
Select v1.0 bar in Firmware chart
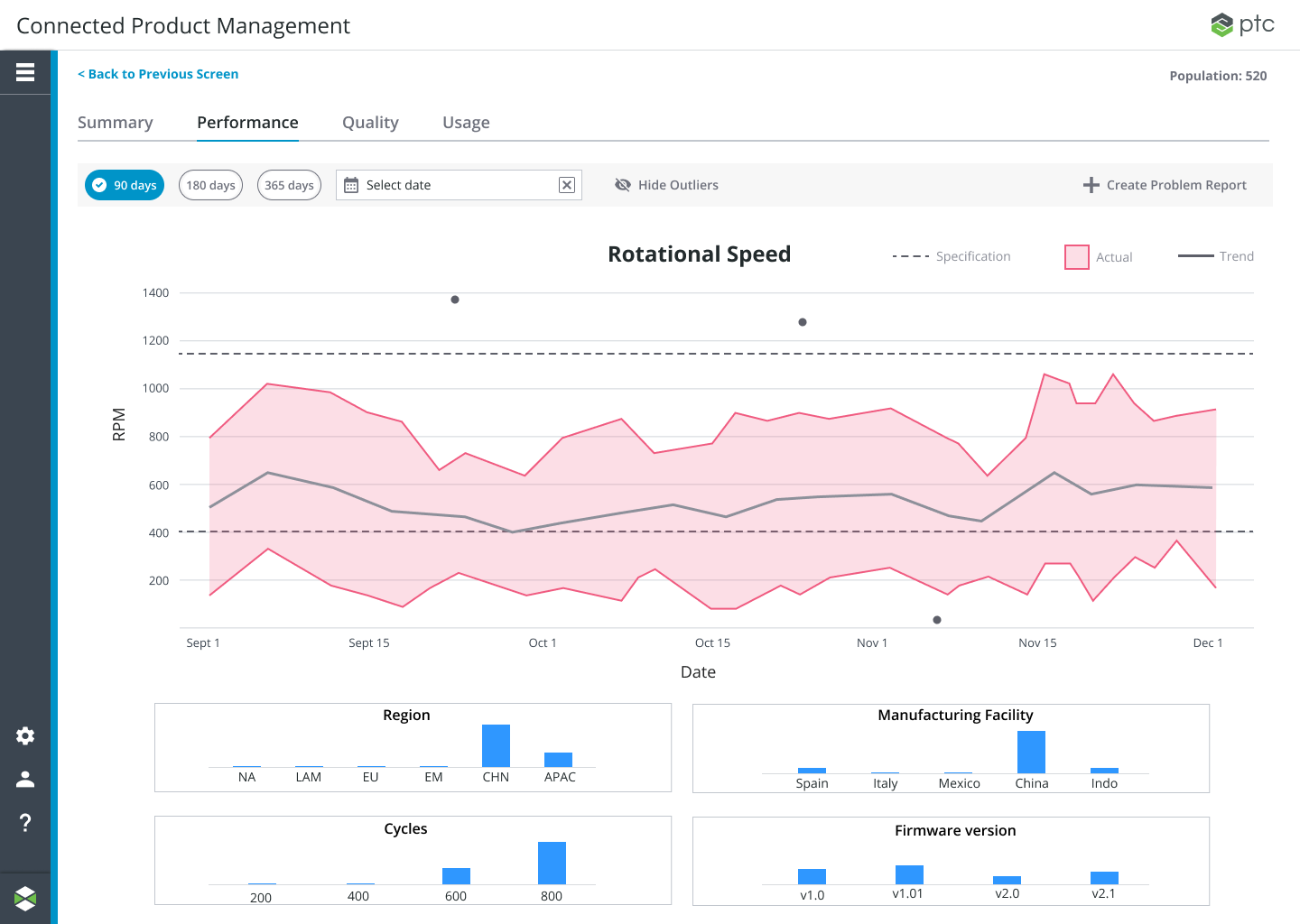812,876
